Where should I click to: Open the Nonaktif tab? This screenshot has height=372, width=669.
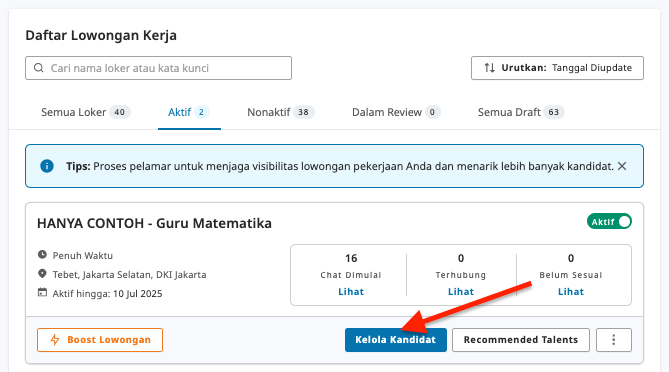281,112
